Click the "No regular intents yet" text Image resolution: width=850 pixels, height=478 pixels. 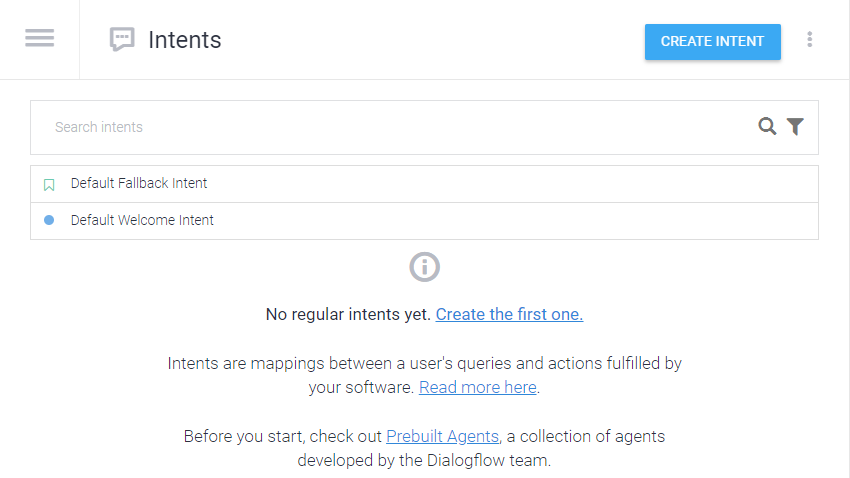348,314
